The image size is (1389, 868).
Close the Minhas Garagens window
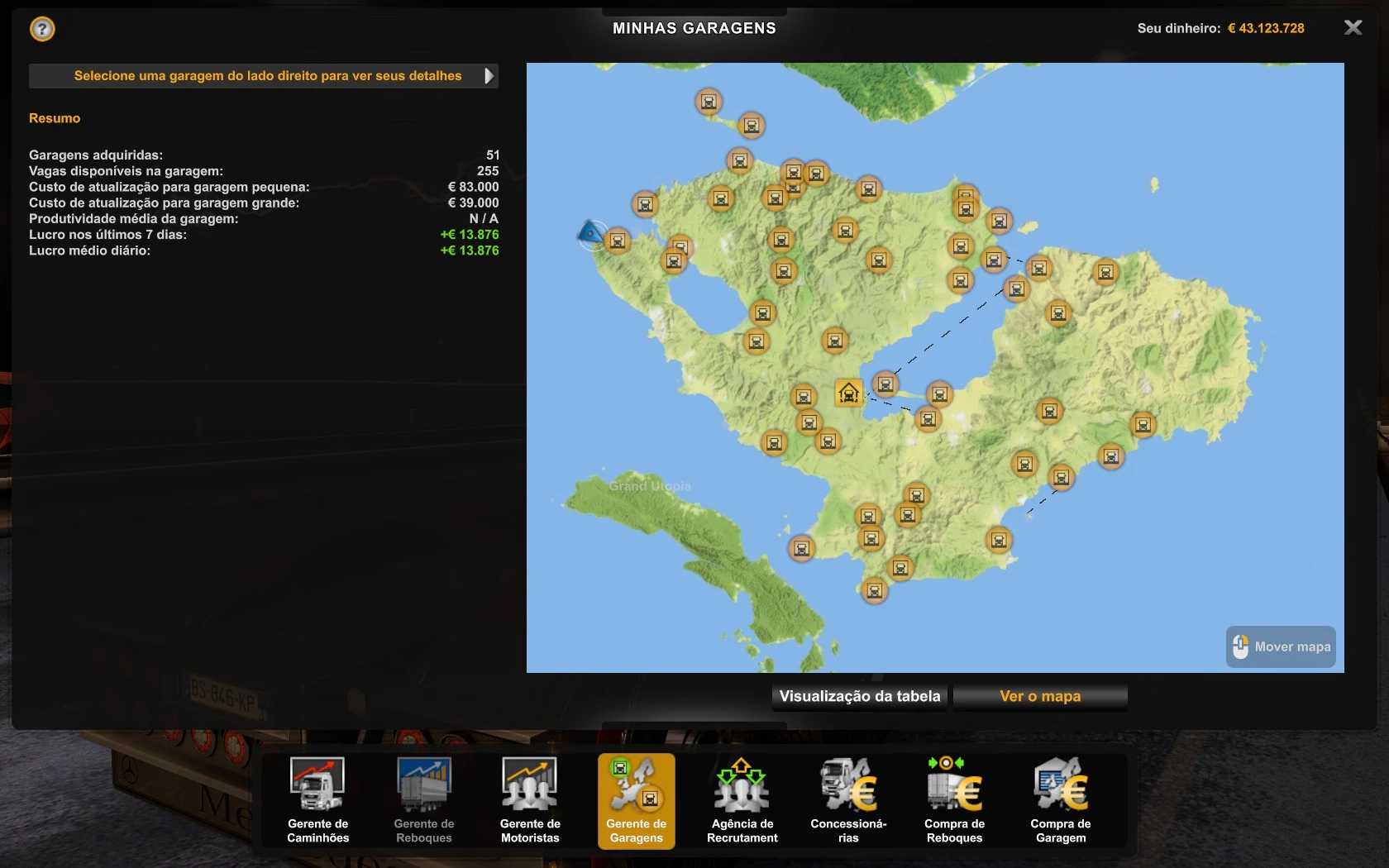click(1353, 28)
